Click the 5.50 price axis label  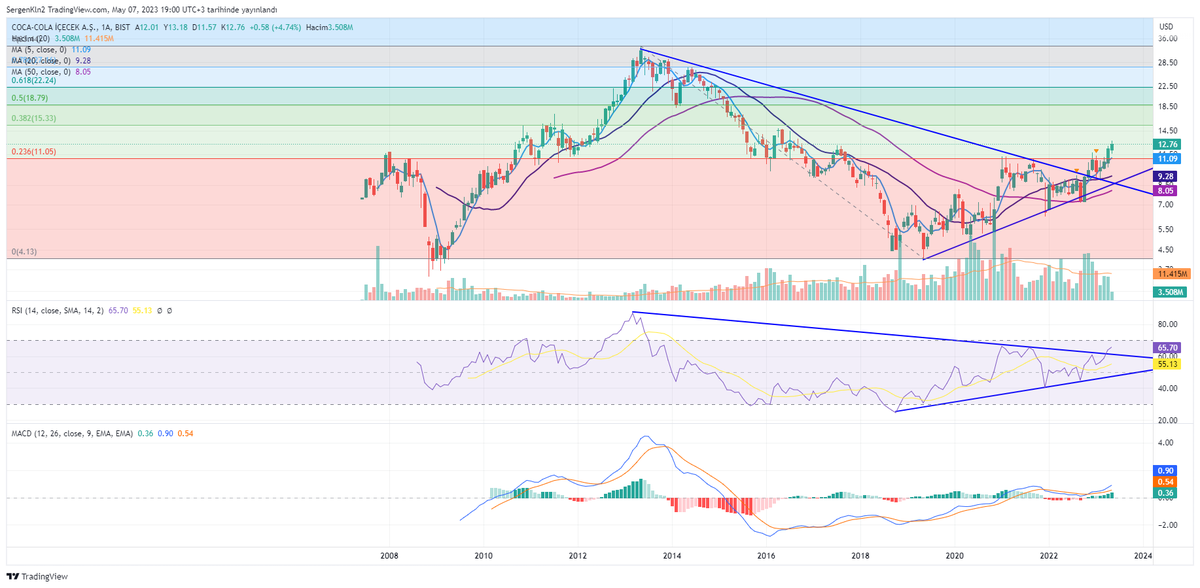(x=1165, y=229)
